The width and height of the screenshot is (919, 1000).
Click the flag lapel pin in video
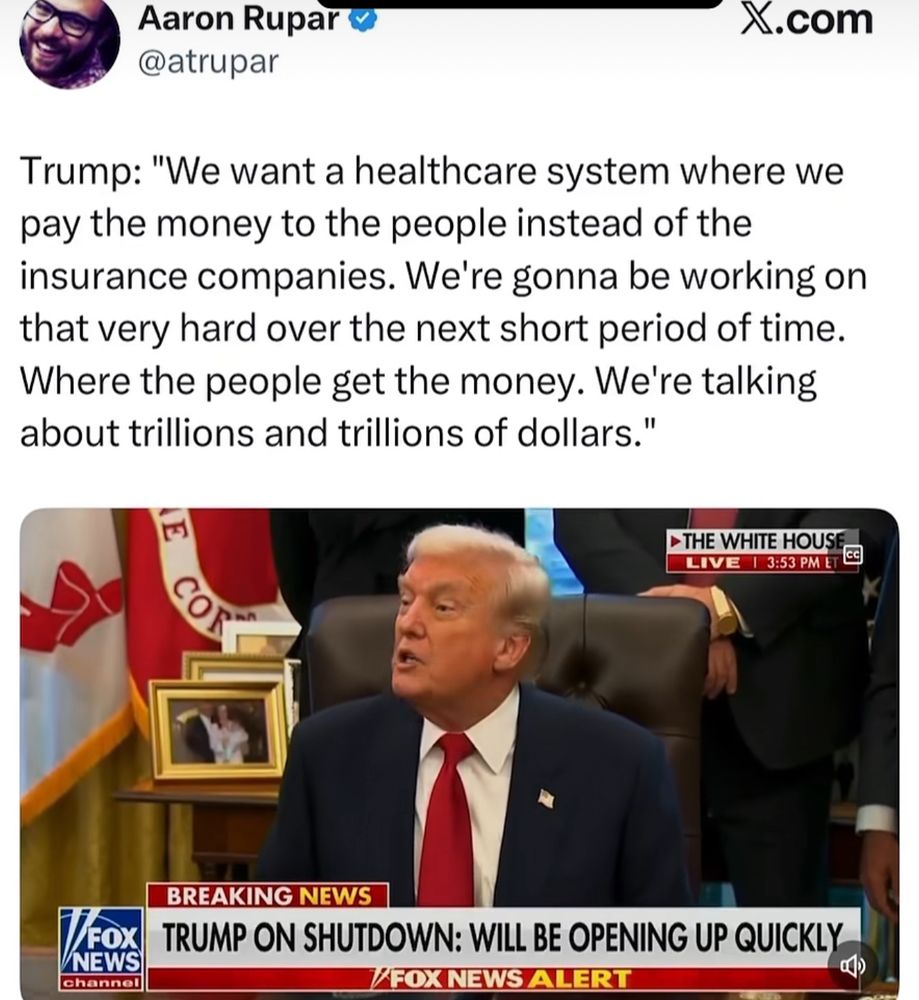[547, 798]
